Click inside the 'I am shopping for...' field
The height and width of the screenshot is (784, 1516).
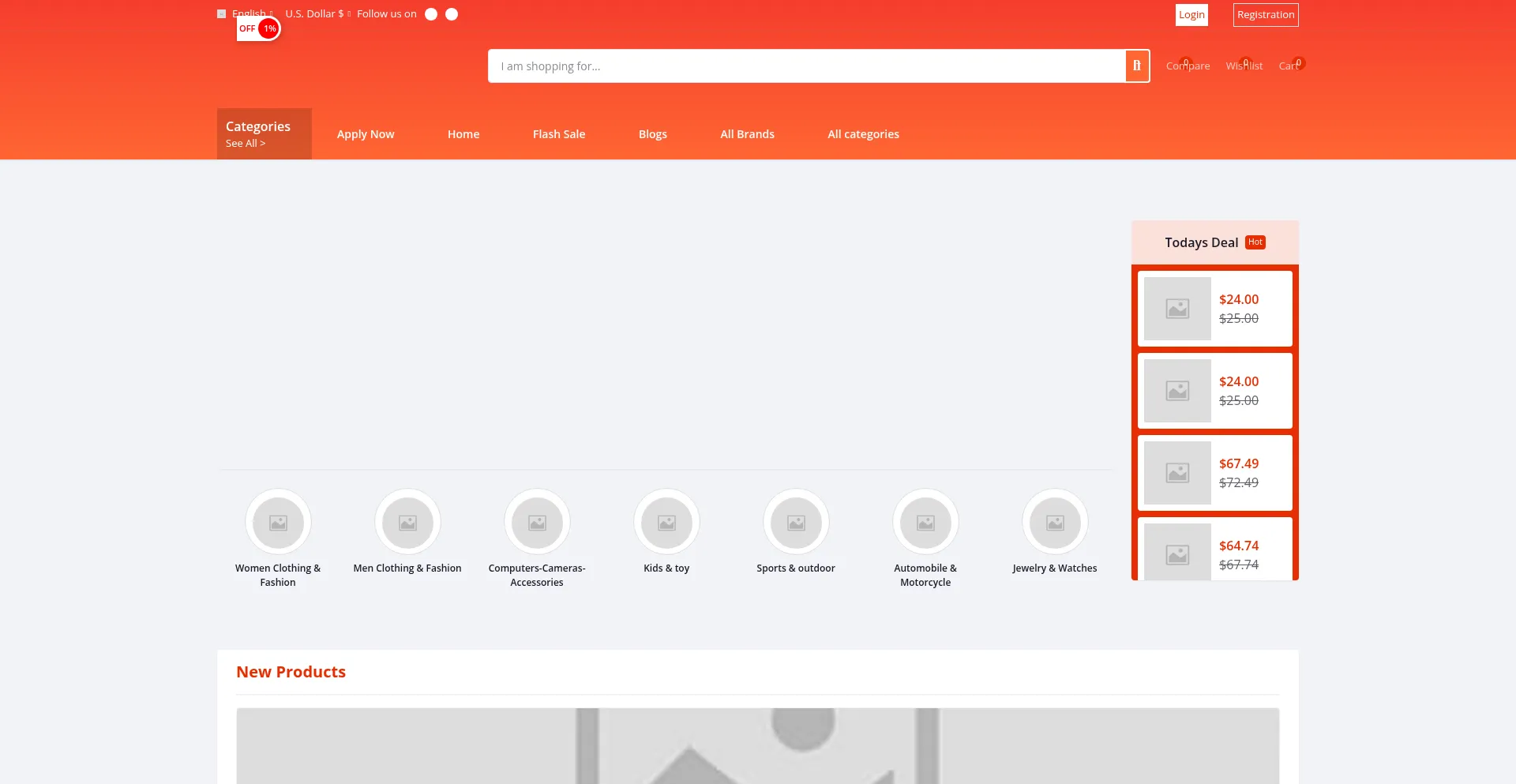pyautogui.click(x=805, y=66)
